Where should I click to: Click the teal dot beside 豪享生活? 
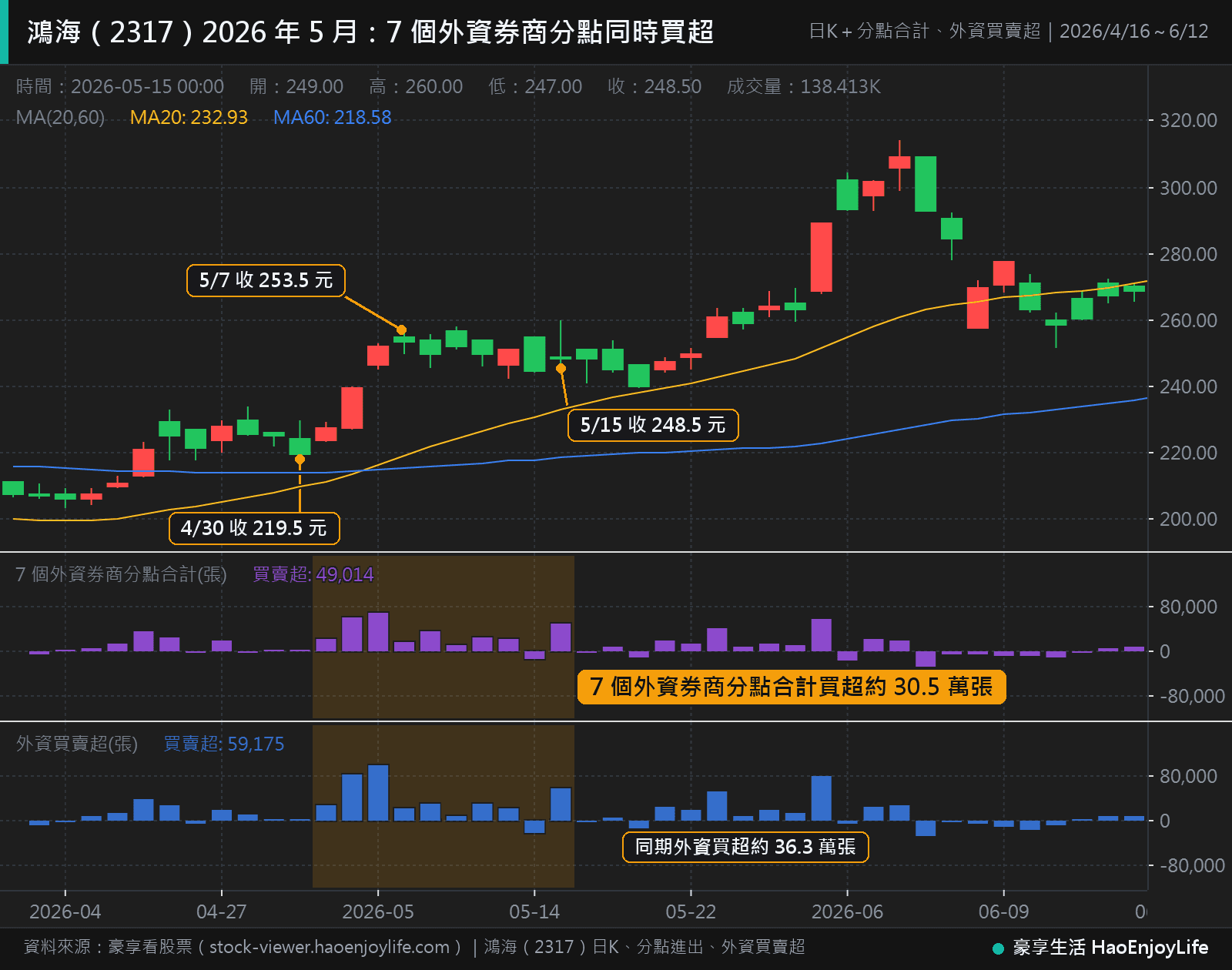999,948
